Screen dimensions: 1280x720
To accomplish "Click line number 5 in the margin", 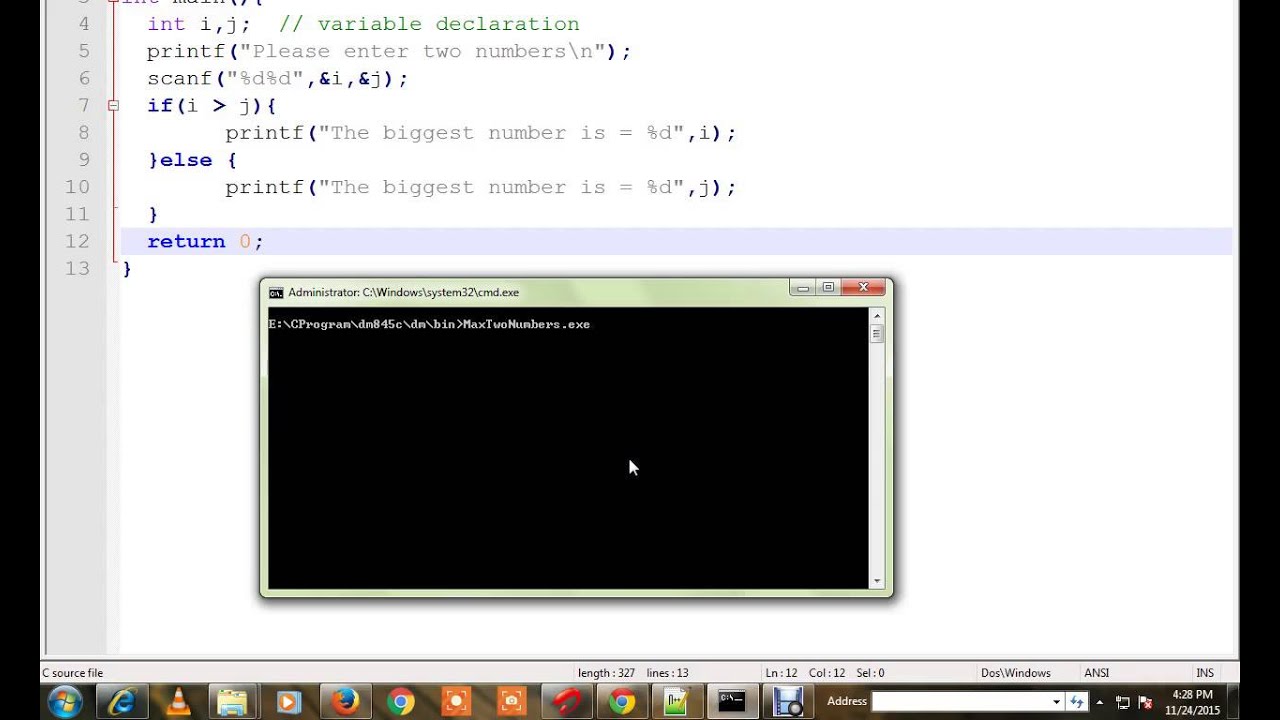I will (x=83, y=51).
